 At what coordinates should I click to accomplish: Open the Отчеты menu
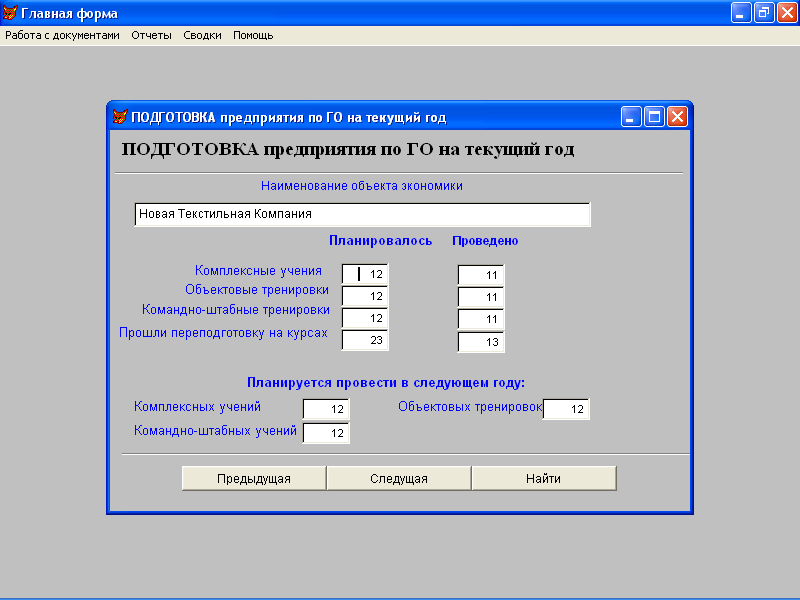tap(151, 35)
